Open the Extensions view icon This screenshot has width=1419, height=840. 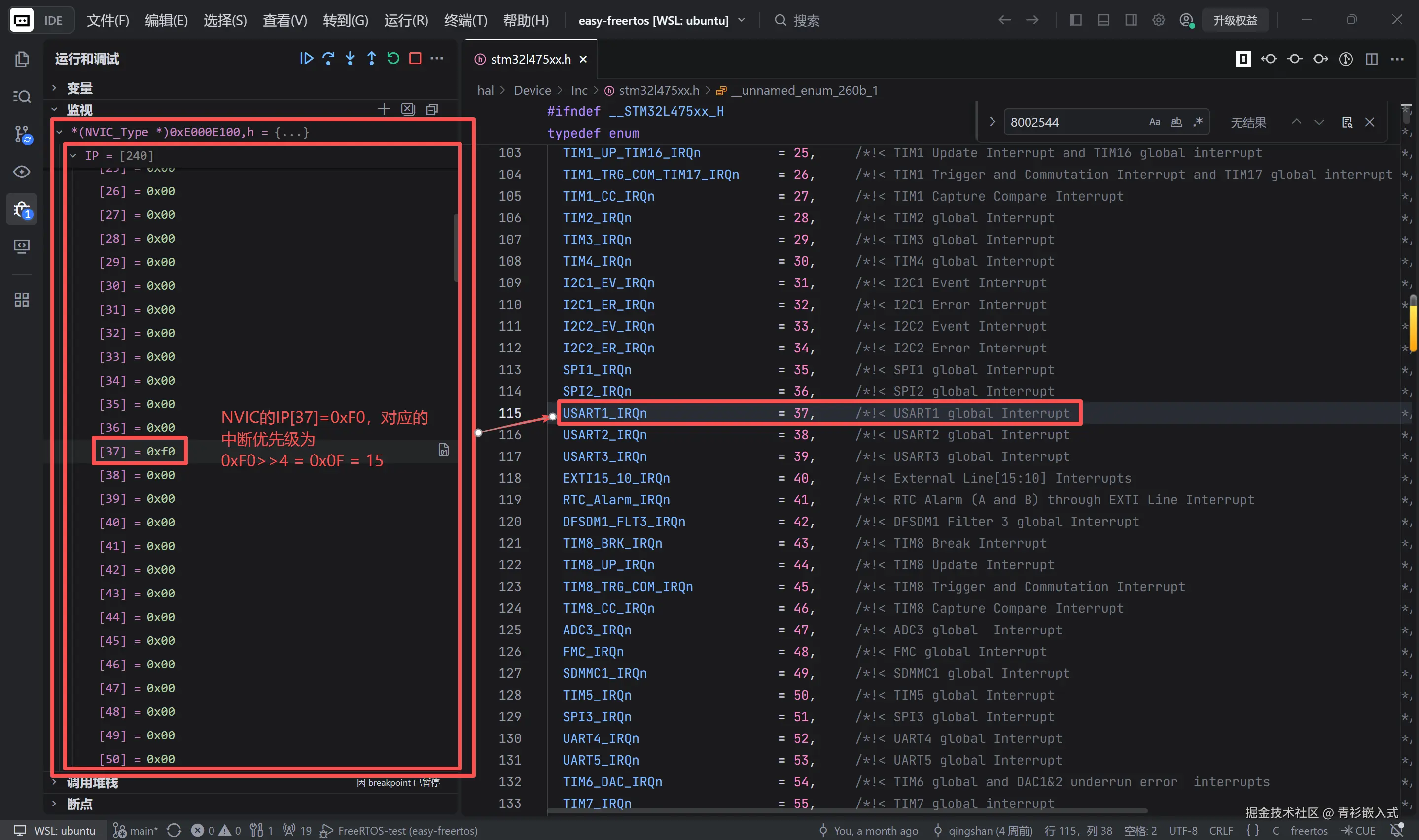(22, 300)
